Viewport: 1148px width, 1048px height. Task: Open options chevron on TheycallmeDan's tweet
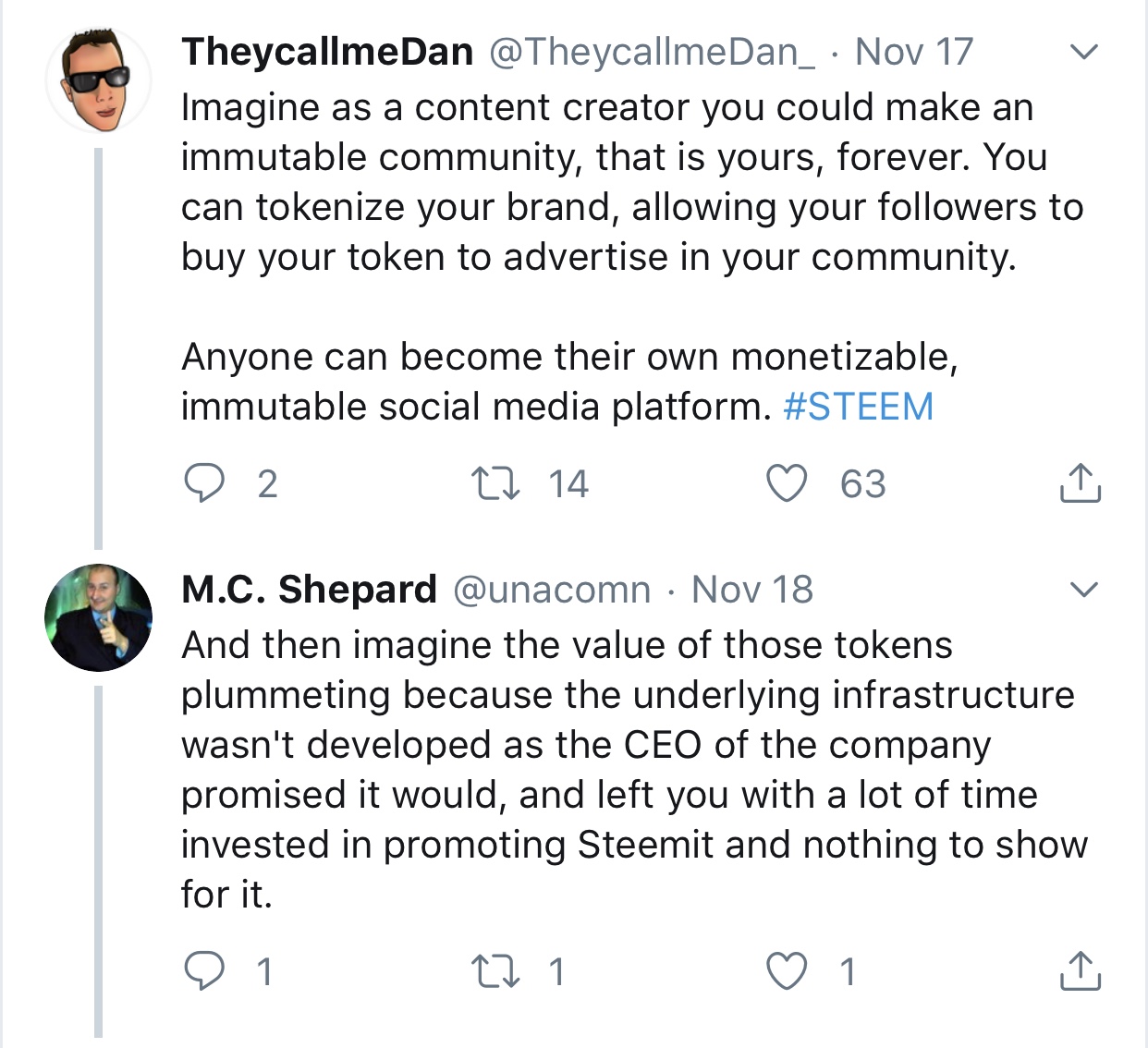tap(1083, 52)
